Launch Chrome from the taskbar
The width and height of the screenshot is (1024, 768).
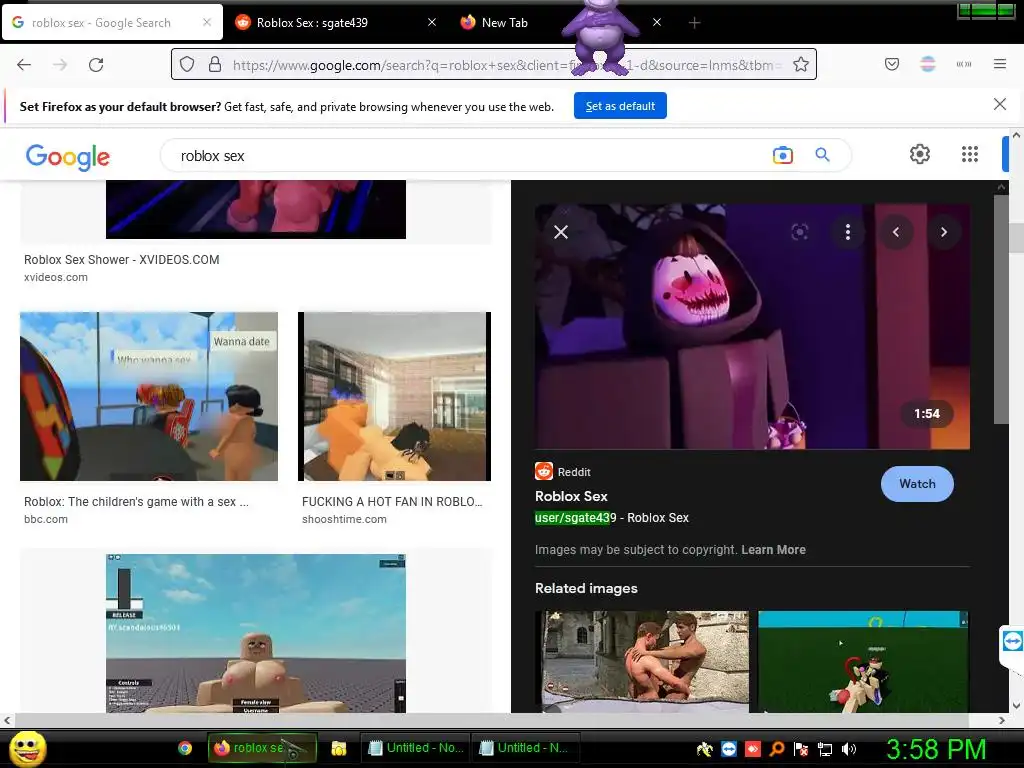click(185, 748)
